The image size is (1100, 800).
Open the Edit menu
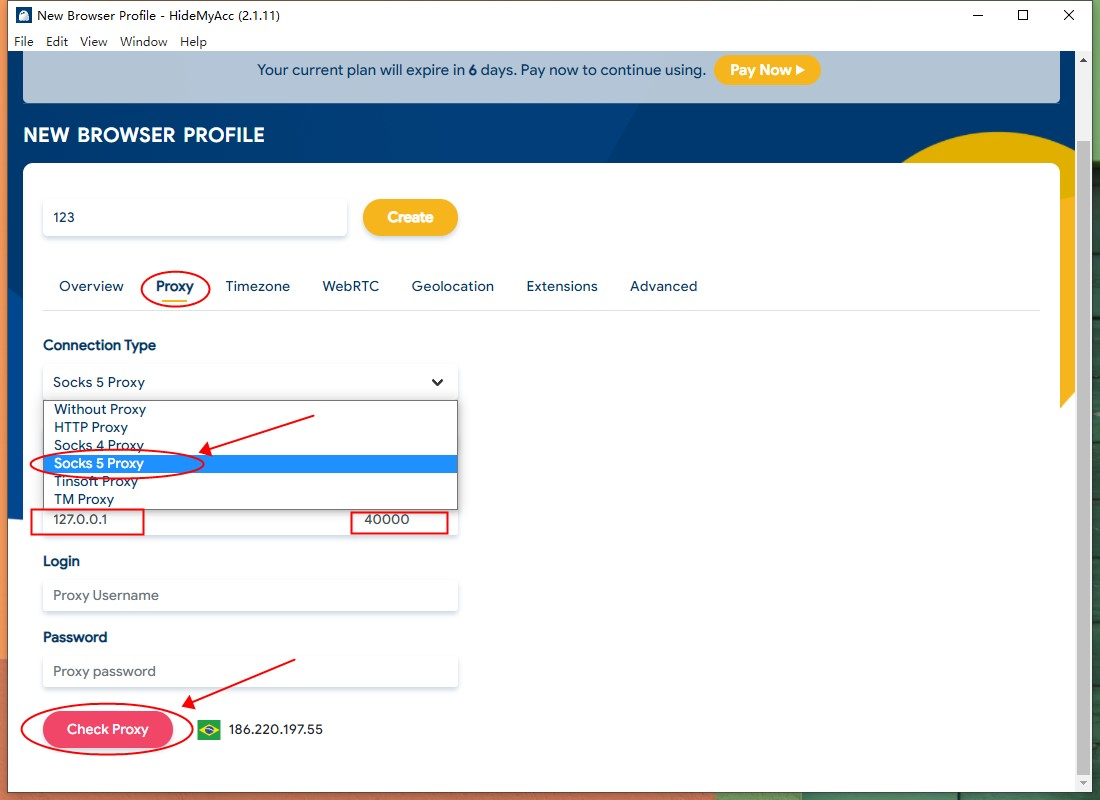[x=57, y=41]
